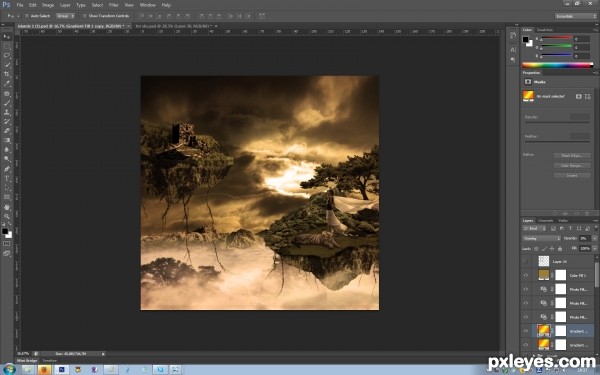The width and height of the screenshot is (600, 375).
Task: Select the Eraser tool
Action: (7, 131)
